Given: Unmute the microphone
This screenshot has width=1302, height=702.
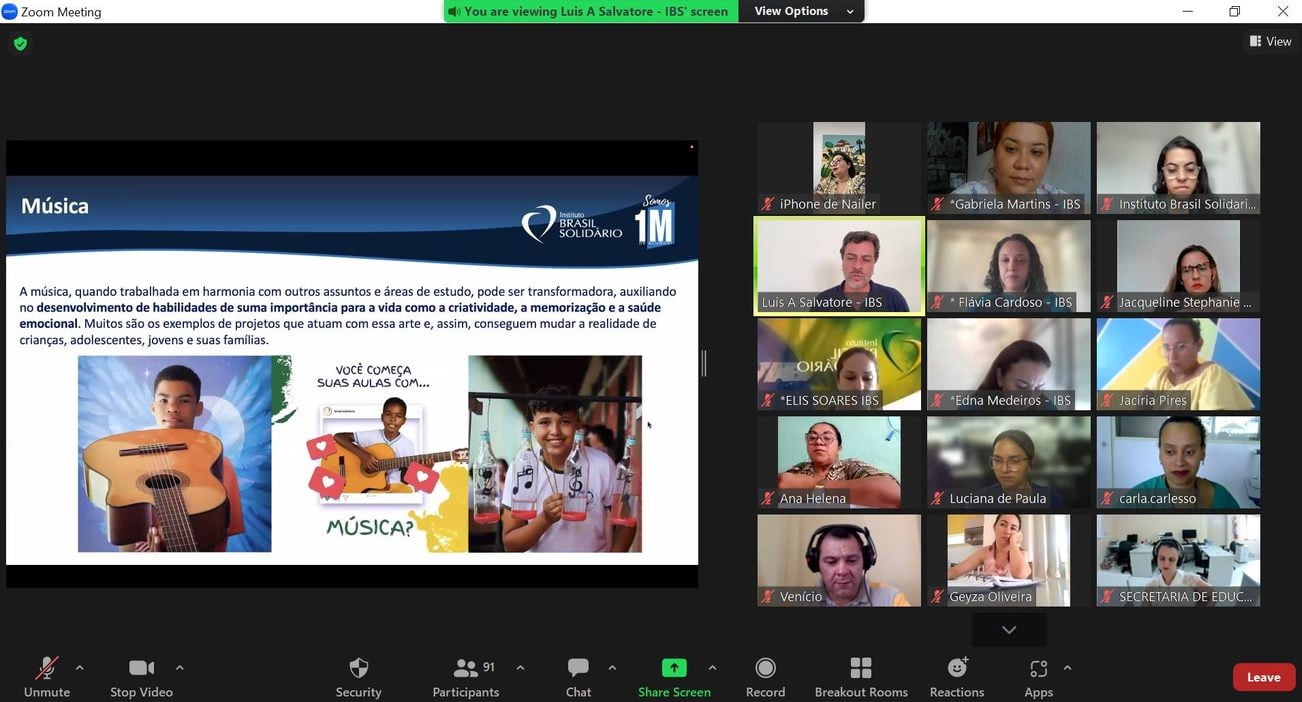Looking at the screenshot, I should coord(46,668).
